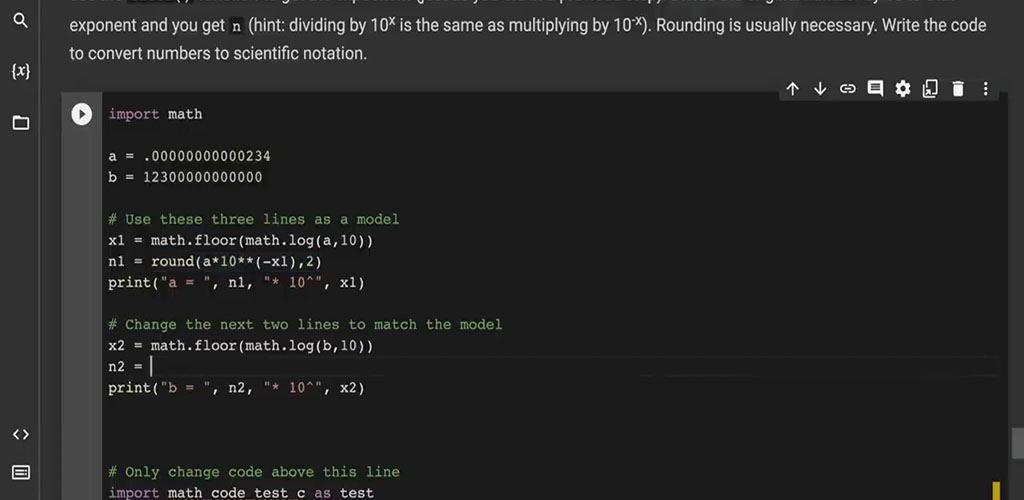Click the line 'n1 = round(a*10**(-x1),2)'
This screenshot has height=500, width=1024.
click(x=216, y=262)
